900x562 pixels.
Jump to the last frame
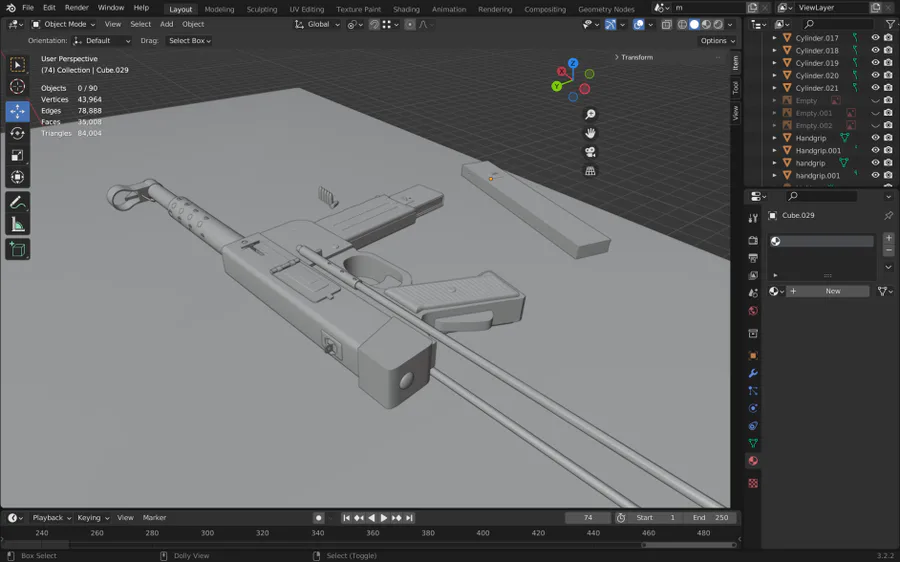(x=409, y=517)
